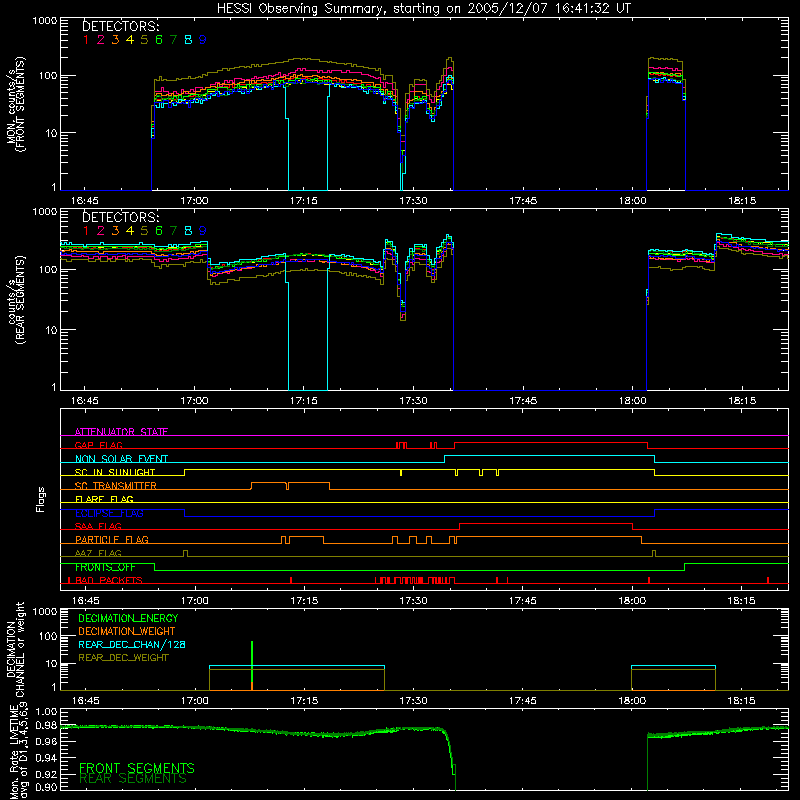800x800 pixels.
Task: Click the ECLIPSE_FLAG label
Action: click(x=109, y=513)
